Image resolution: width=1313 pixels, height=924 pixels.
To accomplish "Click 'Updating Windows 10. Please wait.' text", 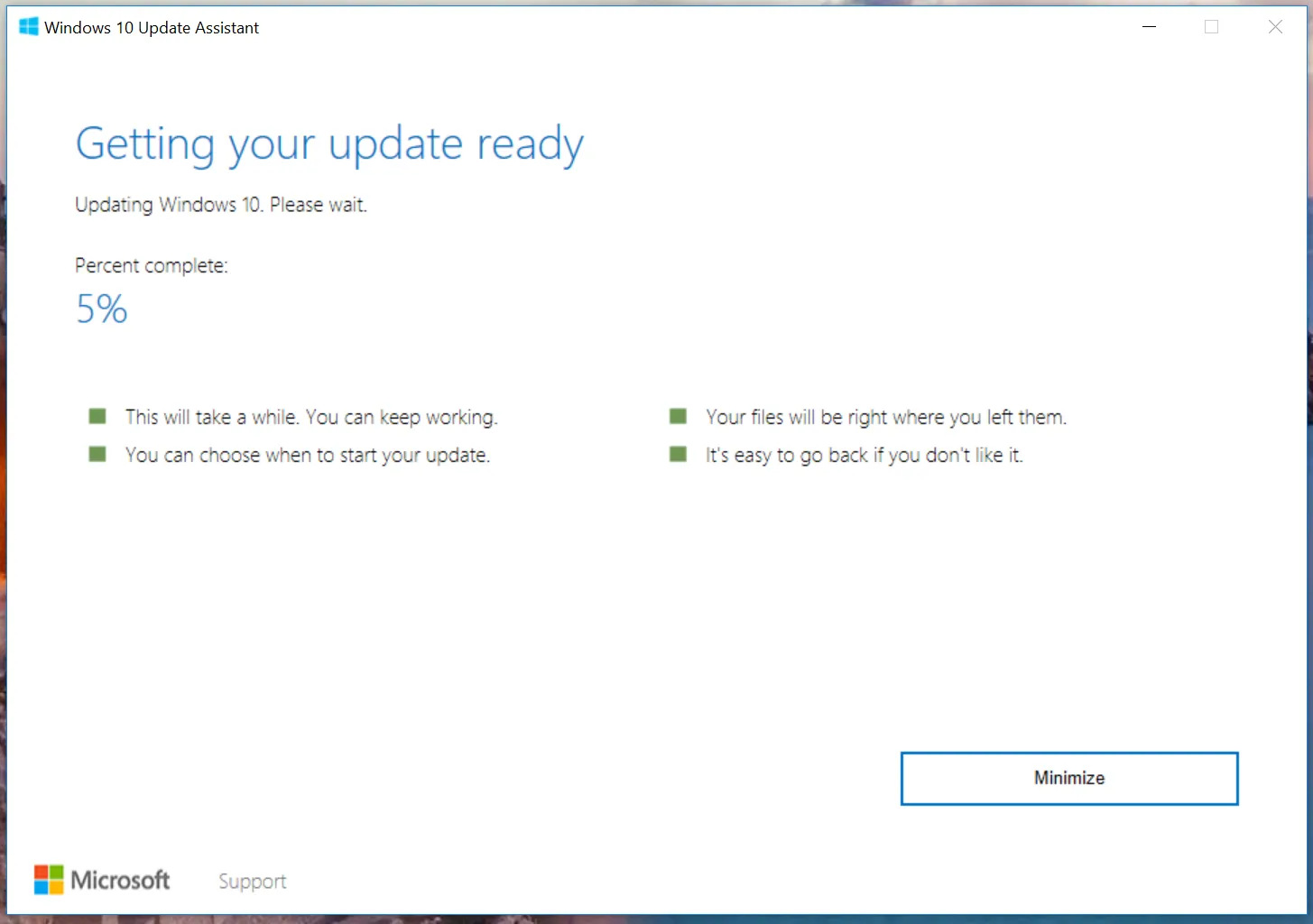I will (221, 205).
